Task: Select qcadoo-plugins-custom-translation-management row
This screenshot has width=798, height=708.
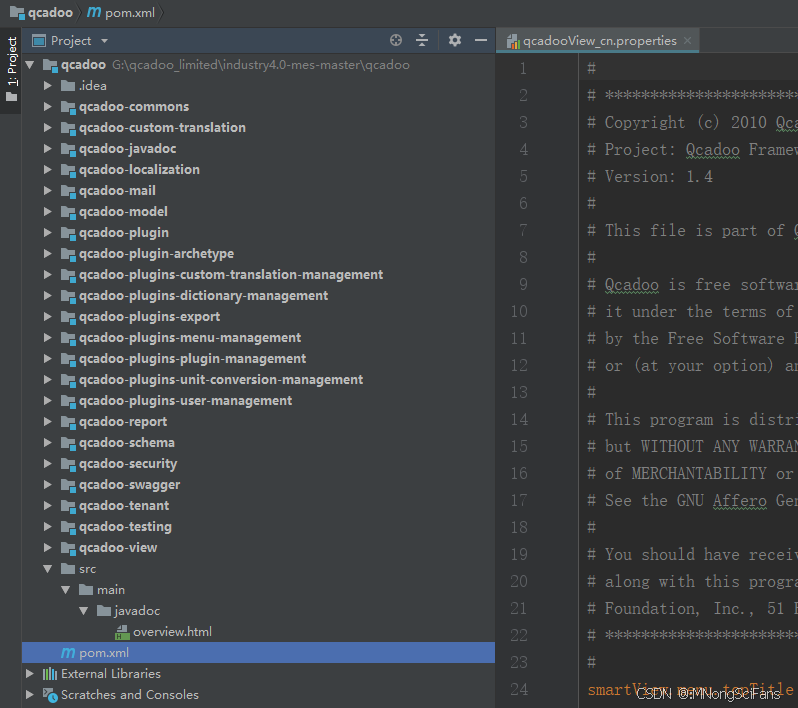Action: pos(259,274)
